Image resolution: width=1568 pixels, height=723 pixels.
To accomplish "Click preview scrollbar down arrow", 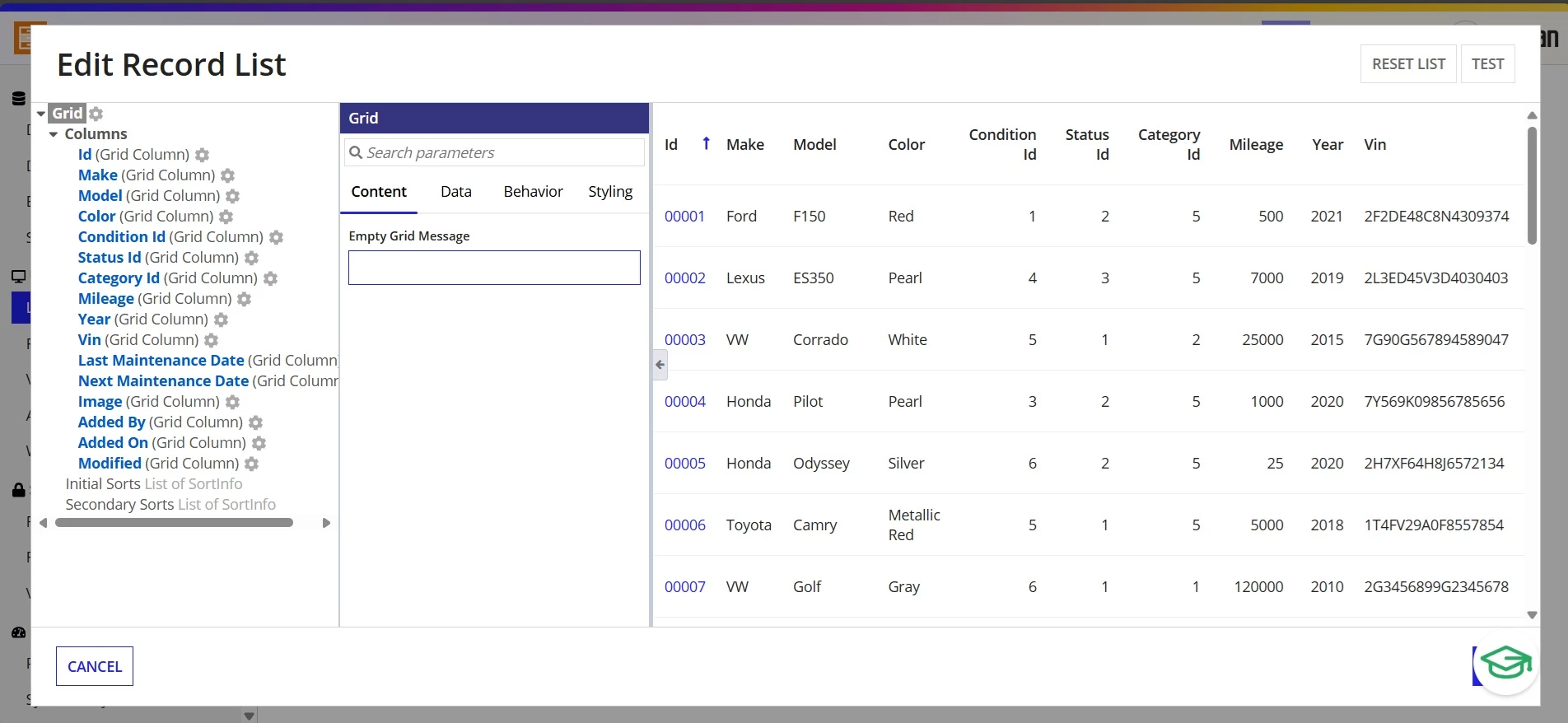I will (1532, 615).
